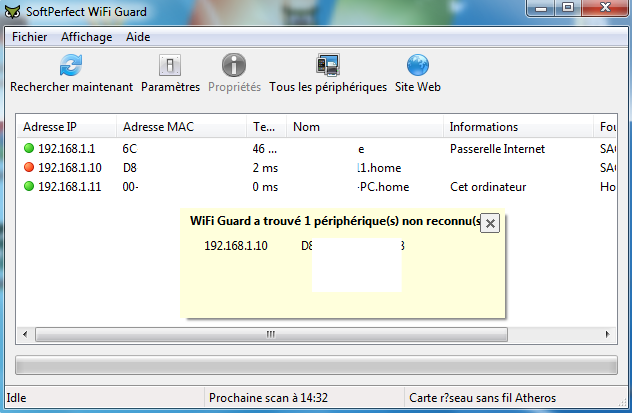Click the horizontal scrollbar left arrow
This screenshot has width=632, height=413.
click(25, 334)
